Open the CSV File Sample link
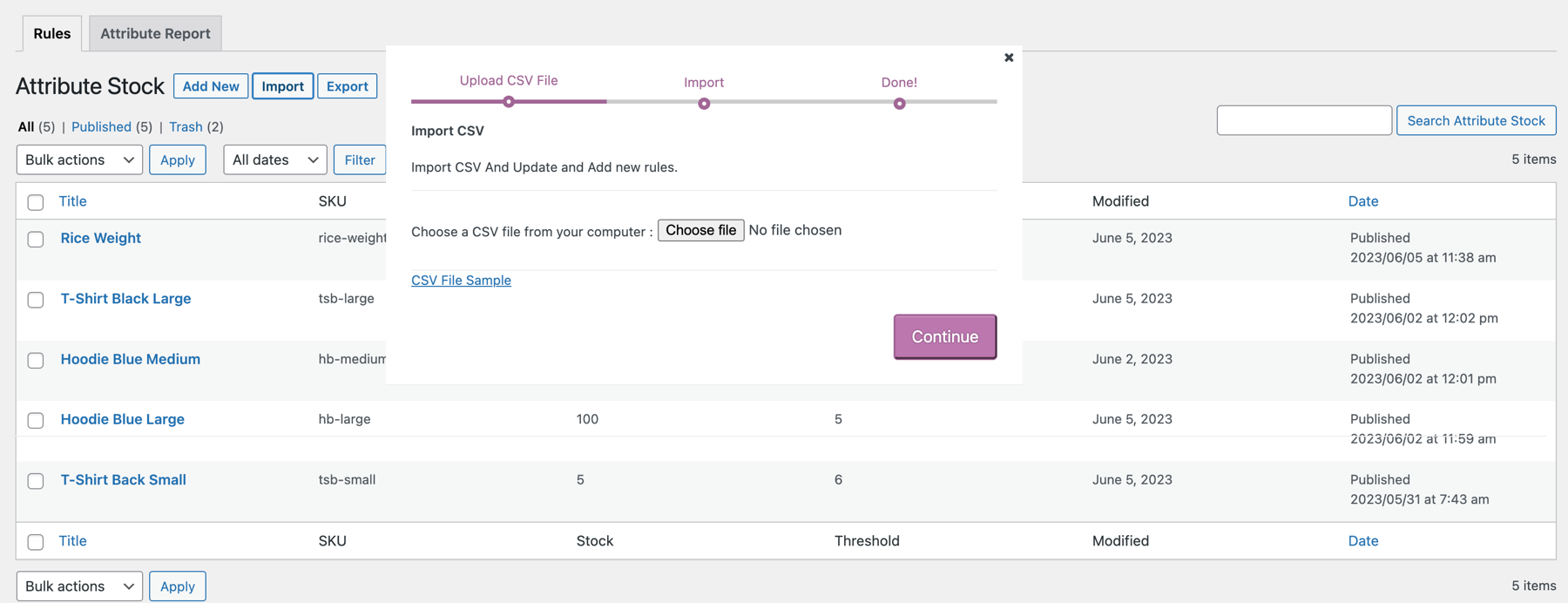The height and width of the screenshot is (603, 1568). tap(461, 280)
